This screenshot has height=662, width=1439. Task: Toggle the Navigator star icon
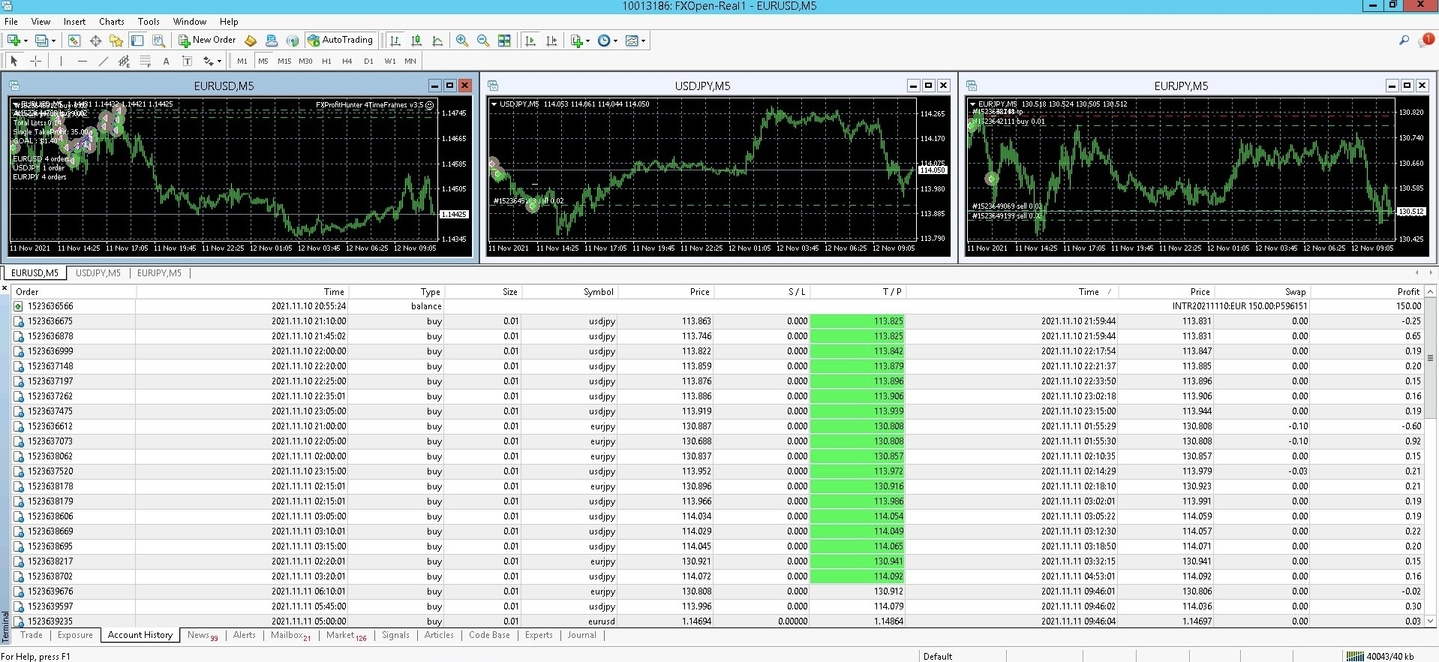(x=116, y=40)
